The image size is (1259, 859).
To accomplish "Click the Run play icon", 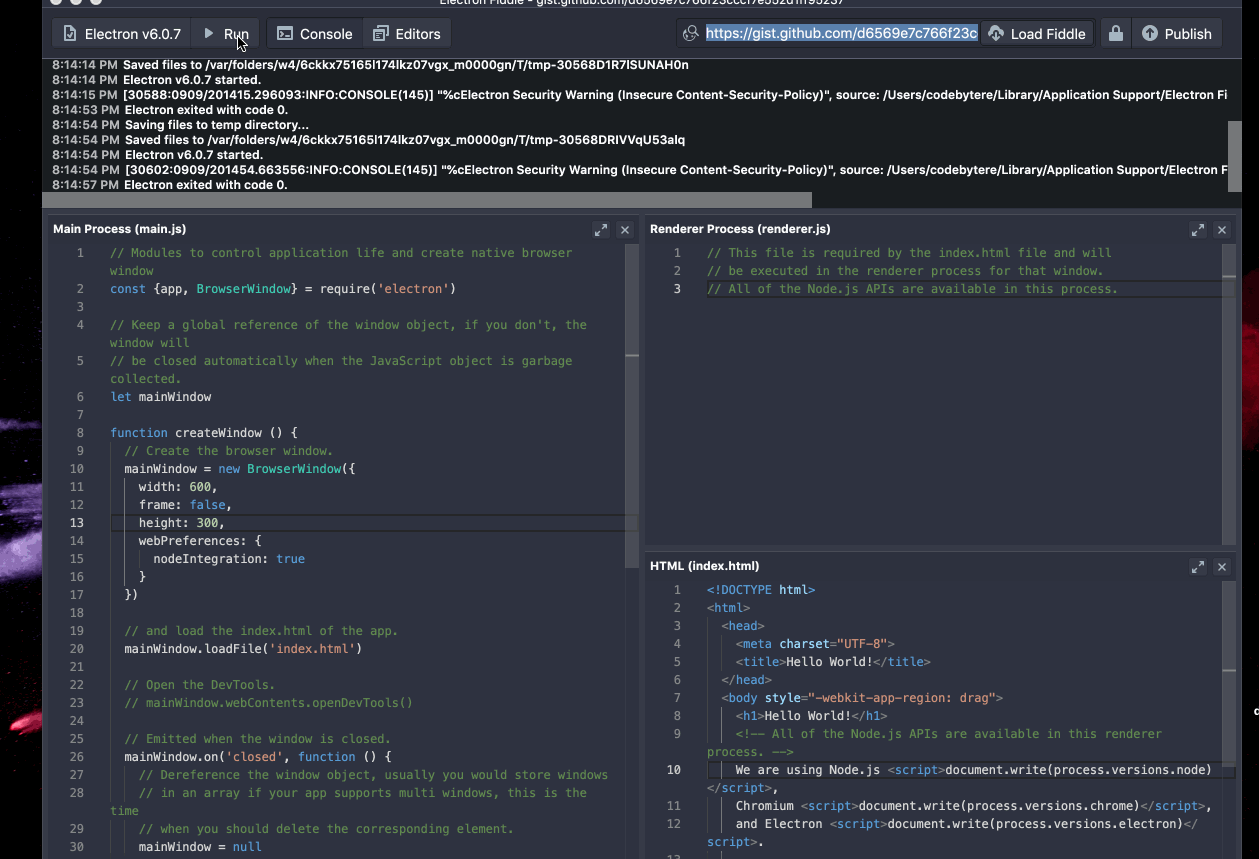I will click(x=210, y=33).
